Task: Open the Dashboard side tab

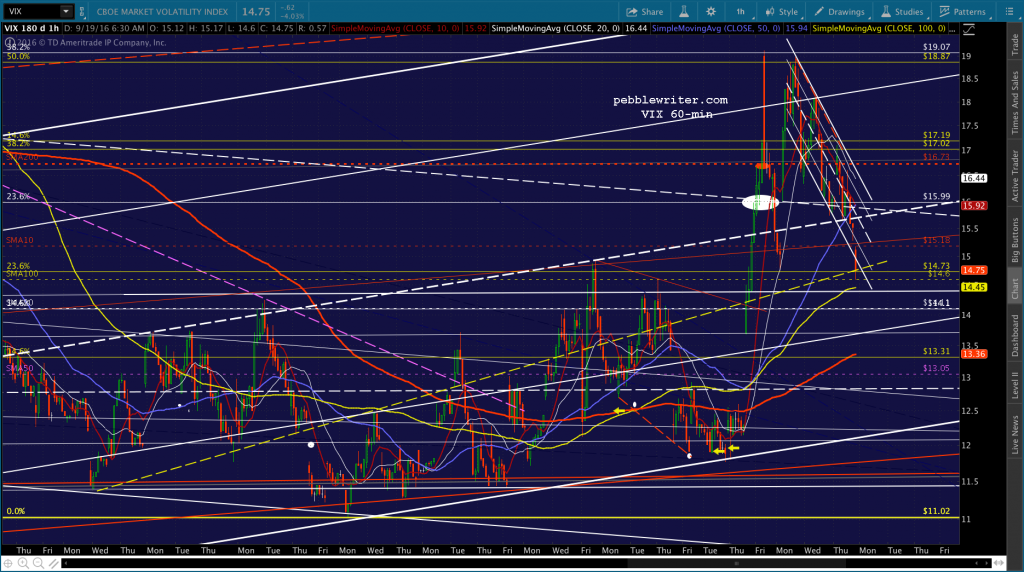Action: click(1015, 335)
